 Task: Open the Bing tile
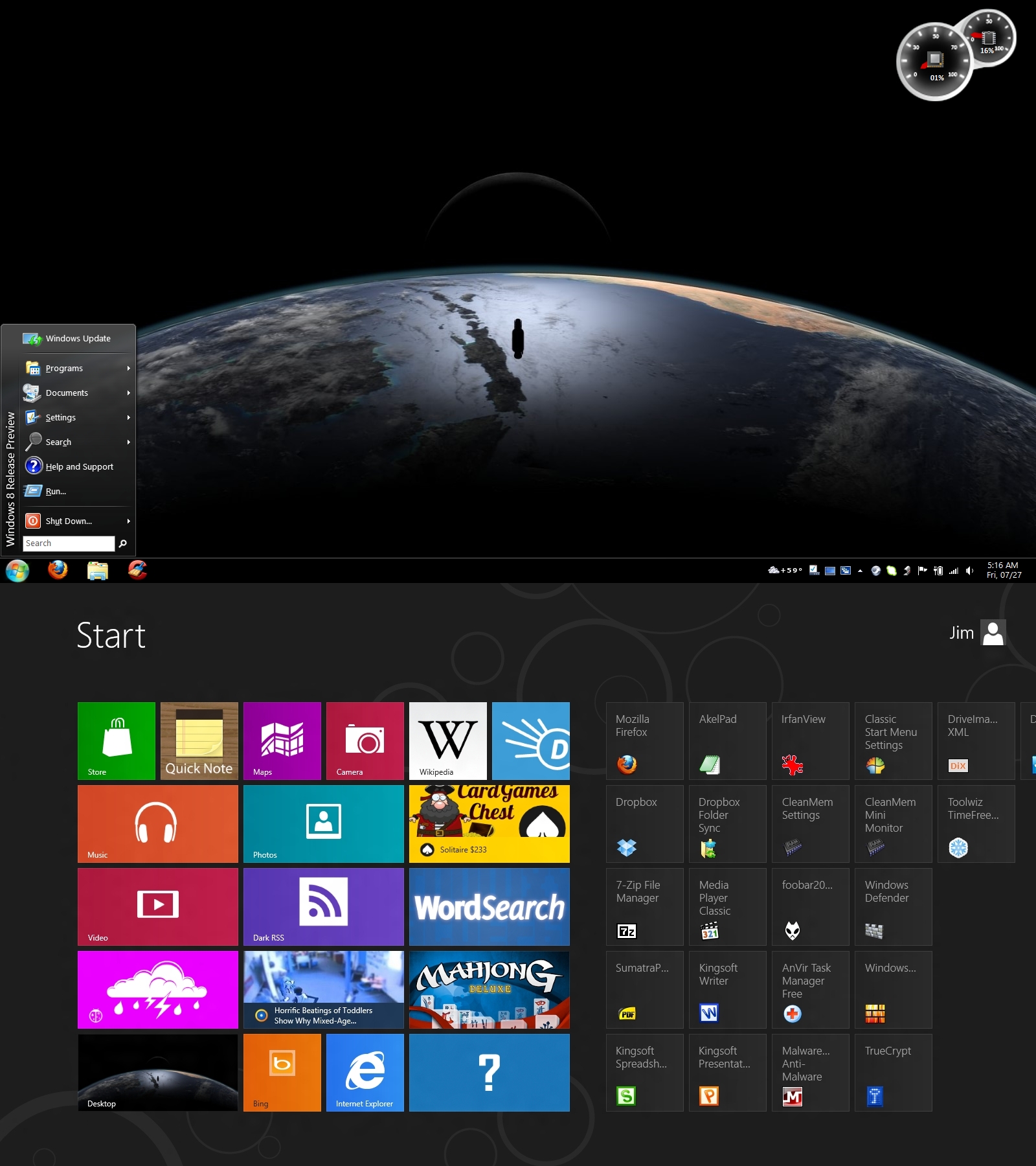282,1072
